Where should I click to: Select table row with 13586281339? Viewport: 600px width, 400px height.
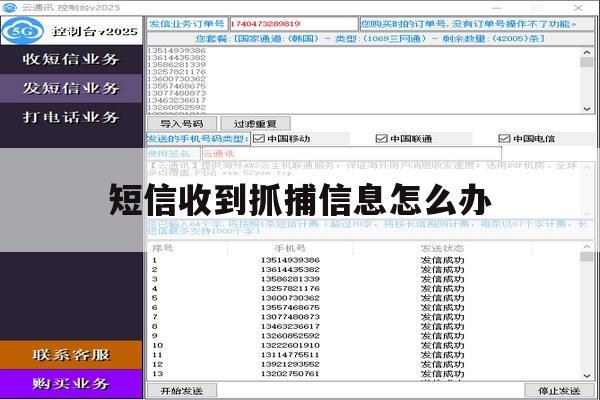[x=364, y=279]
